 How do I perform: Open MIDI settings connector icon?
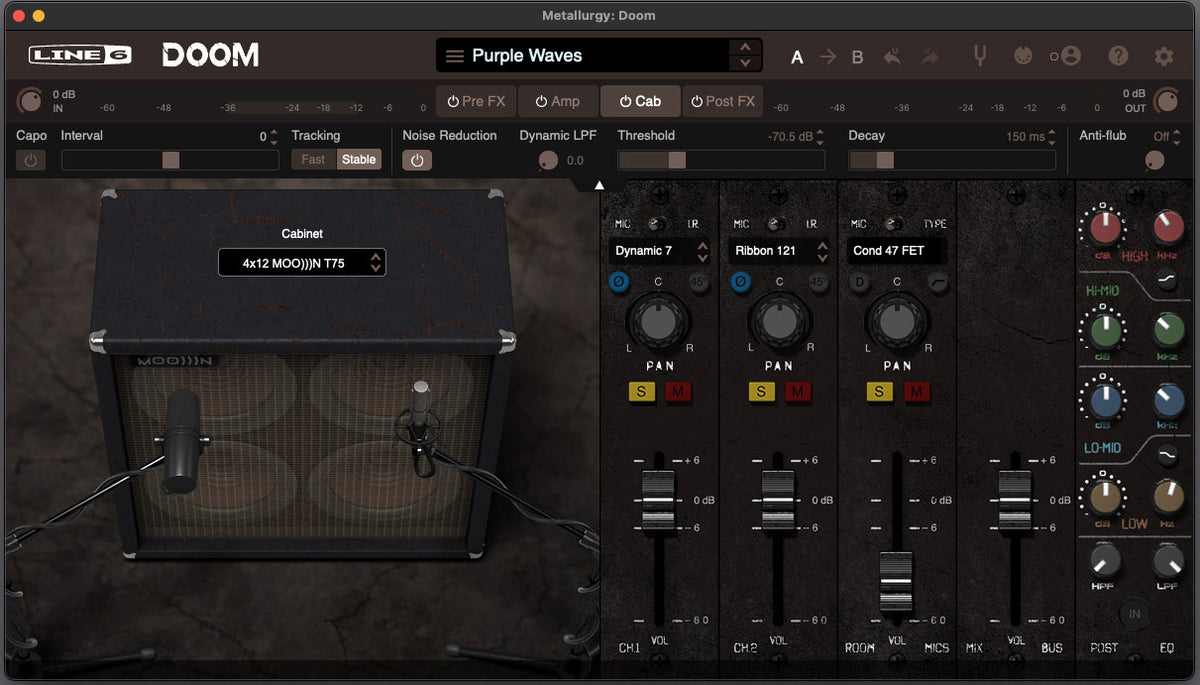[x=1023, y=56]
